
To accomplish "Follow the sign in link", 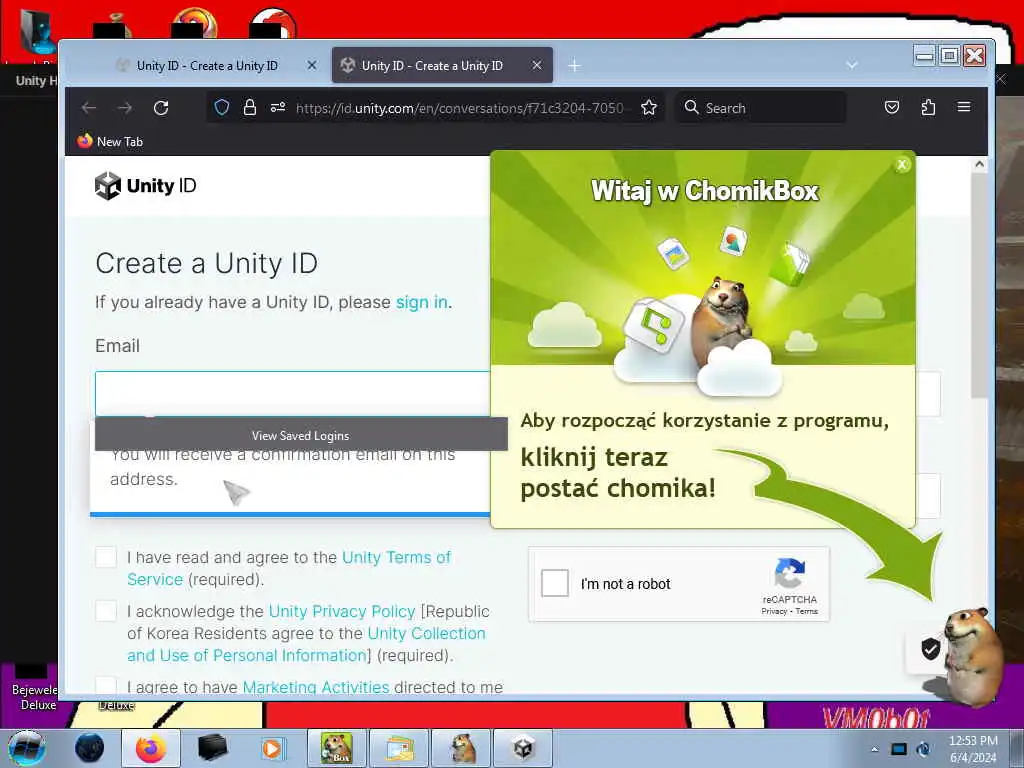I will pyautogui.click(x=421, y=302).
